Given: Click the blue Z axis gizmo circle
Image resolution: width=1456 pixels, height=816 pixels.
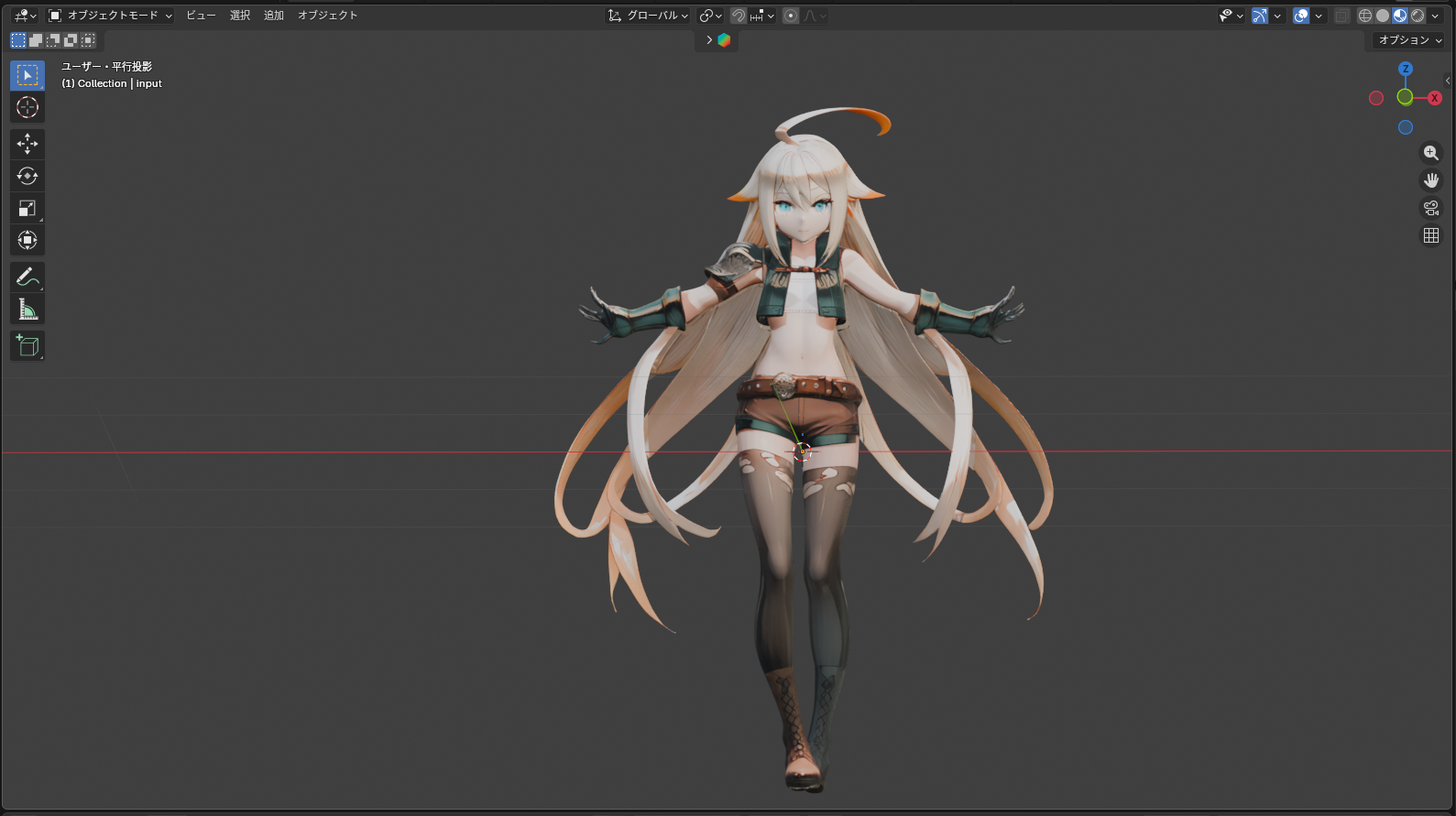Looking at the screenshot, I should tap(1406, 69).
